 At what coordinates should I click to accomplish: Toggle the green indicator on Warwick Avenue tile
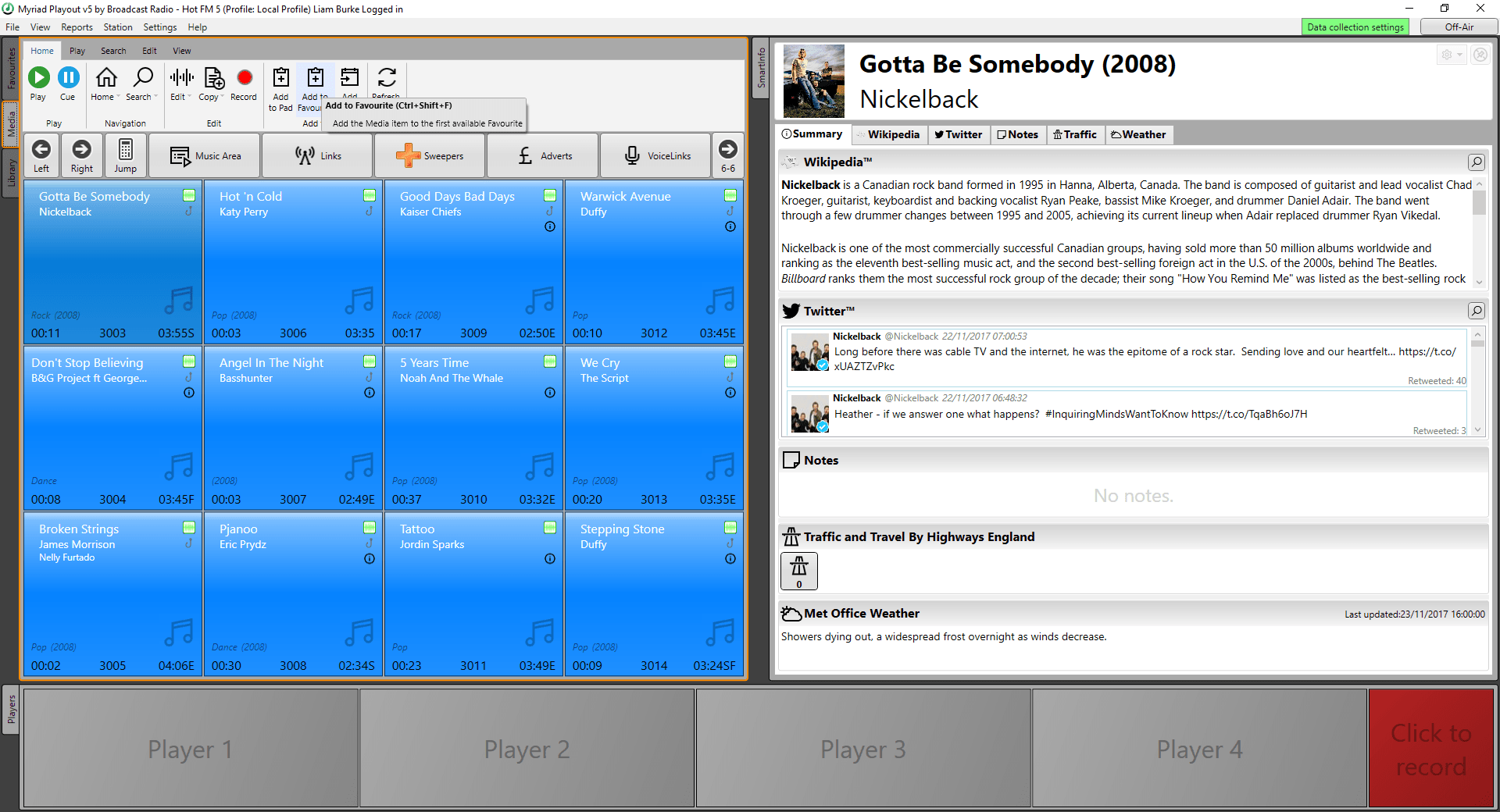pos(730,197)
